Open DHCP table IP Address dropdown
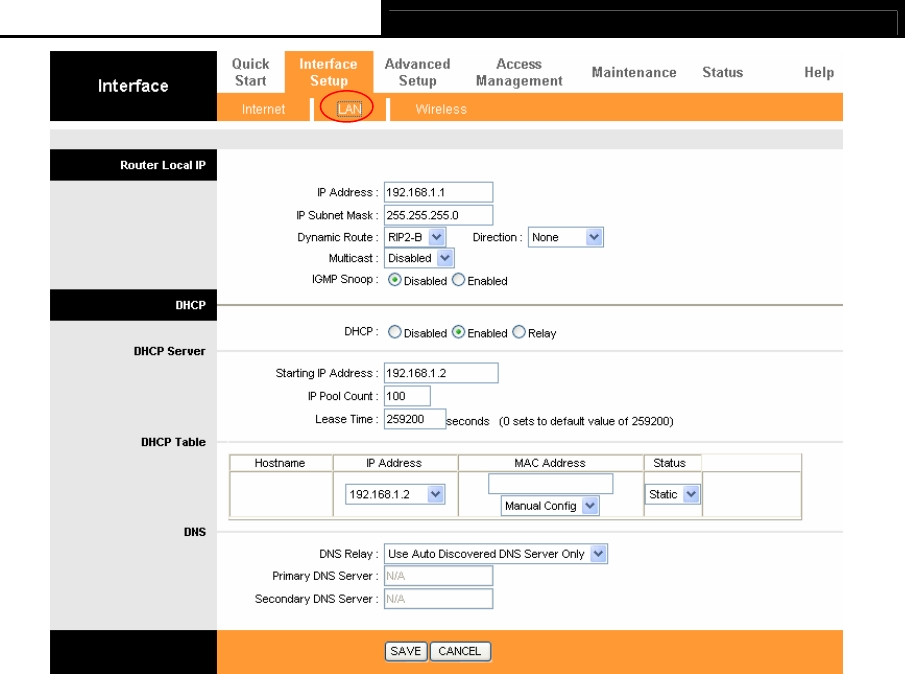This screenshot has width=905, height=674. pos(395,494)
